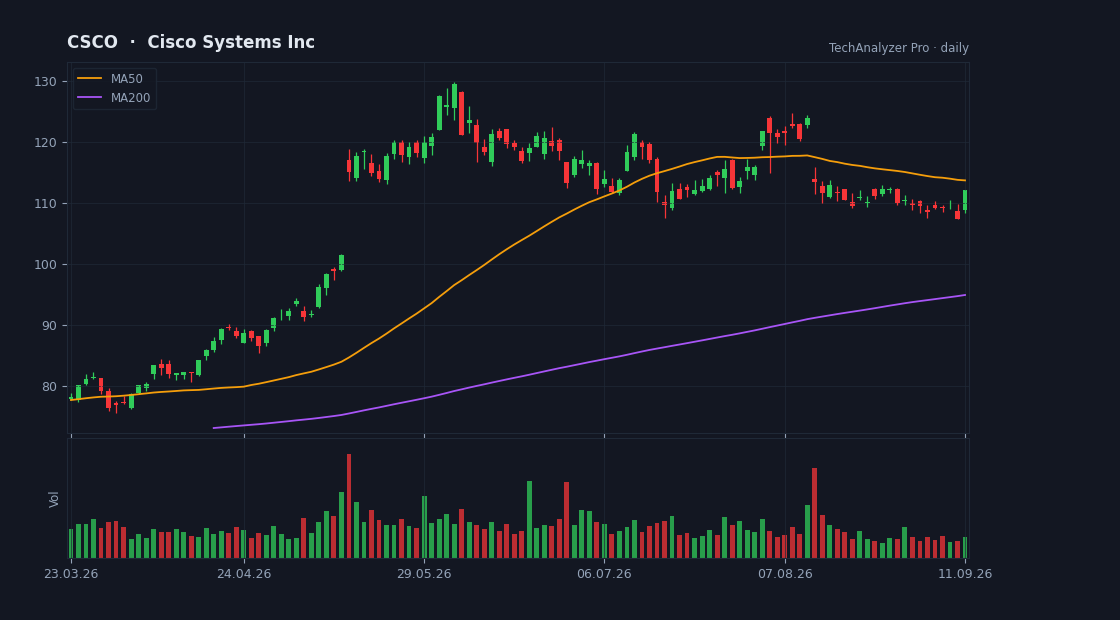1120x620 pixels.
Task: Select the MA200 legend entry
Action: point(114,98)
